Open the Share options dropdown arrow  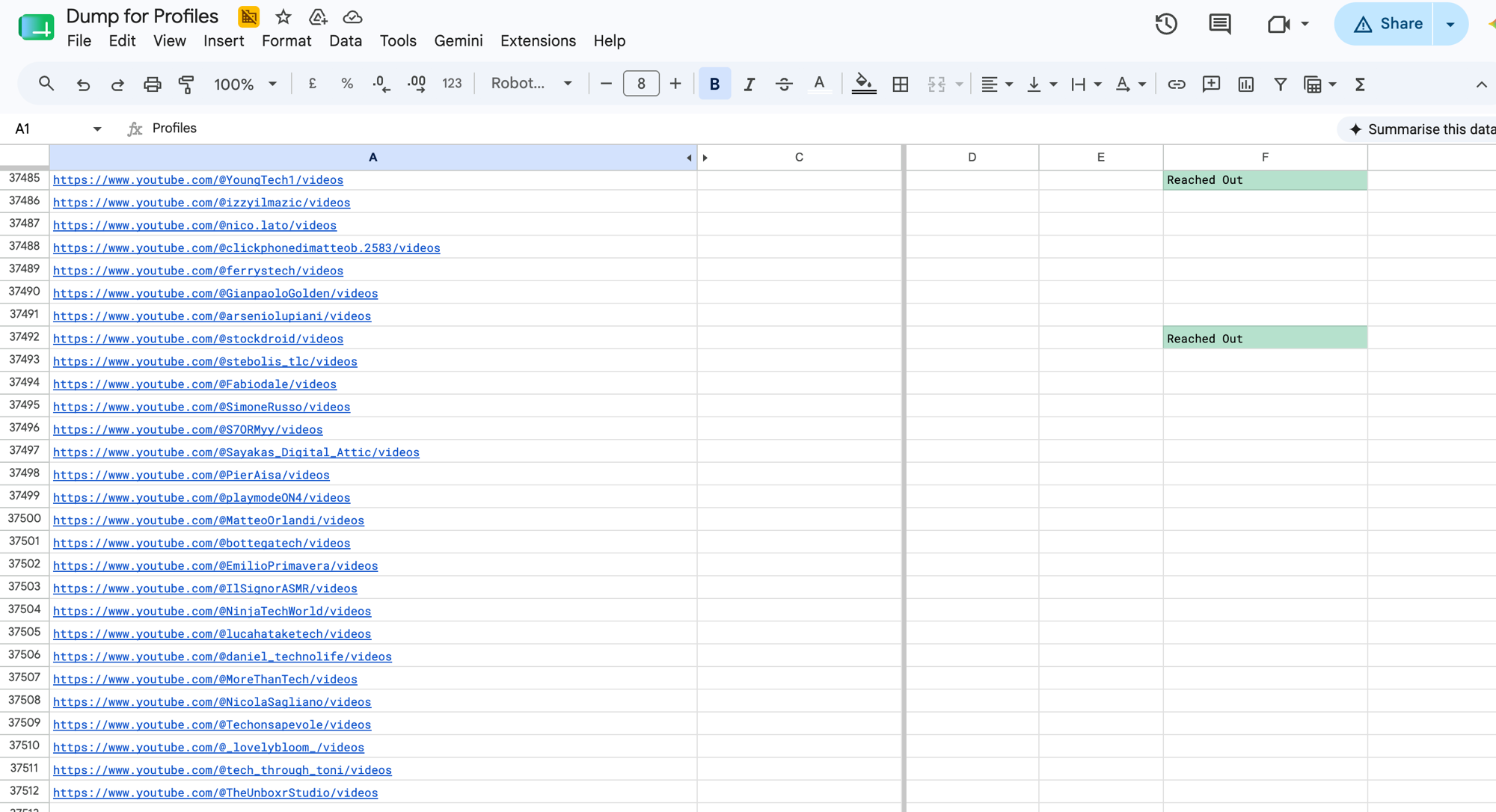coord(1450,24)
